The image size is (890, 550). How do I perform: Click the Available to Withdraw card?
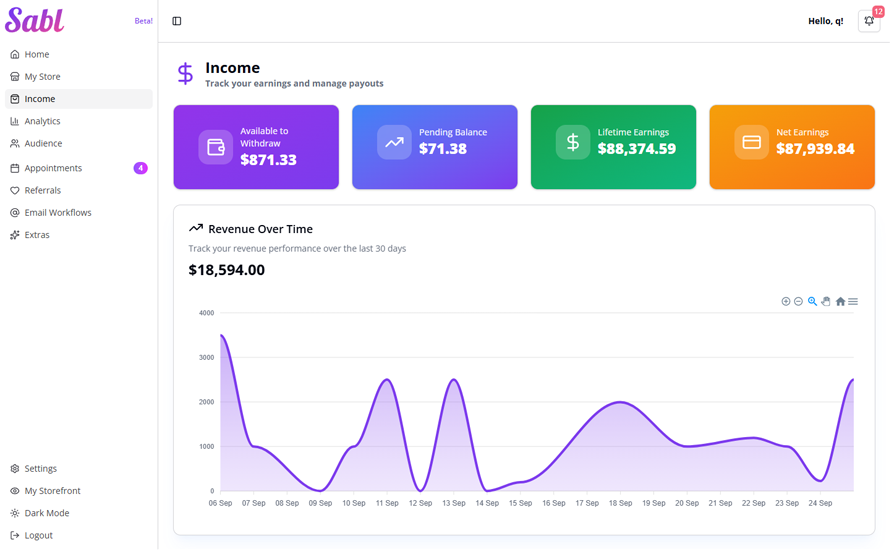click(x=256, y=147)
